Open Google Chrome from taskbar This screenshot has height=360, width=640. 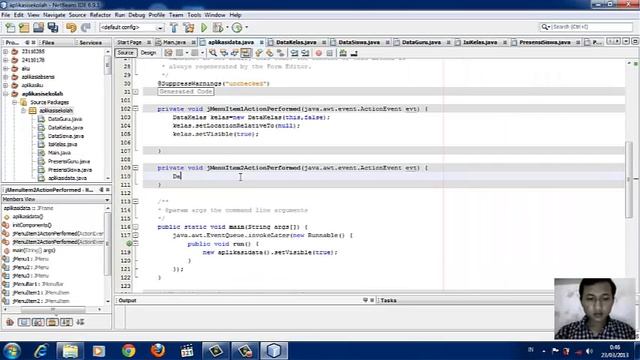129,351
